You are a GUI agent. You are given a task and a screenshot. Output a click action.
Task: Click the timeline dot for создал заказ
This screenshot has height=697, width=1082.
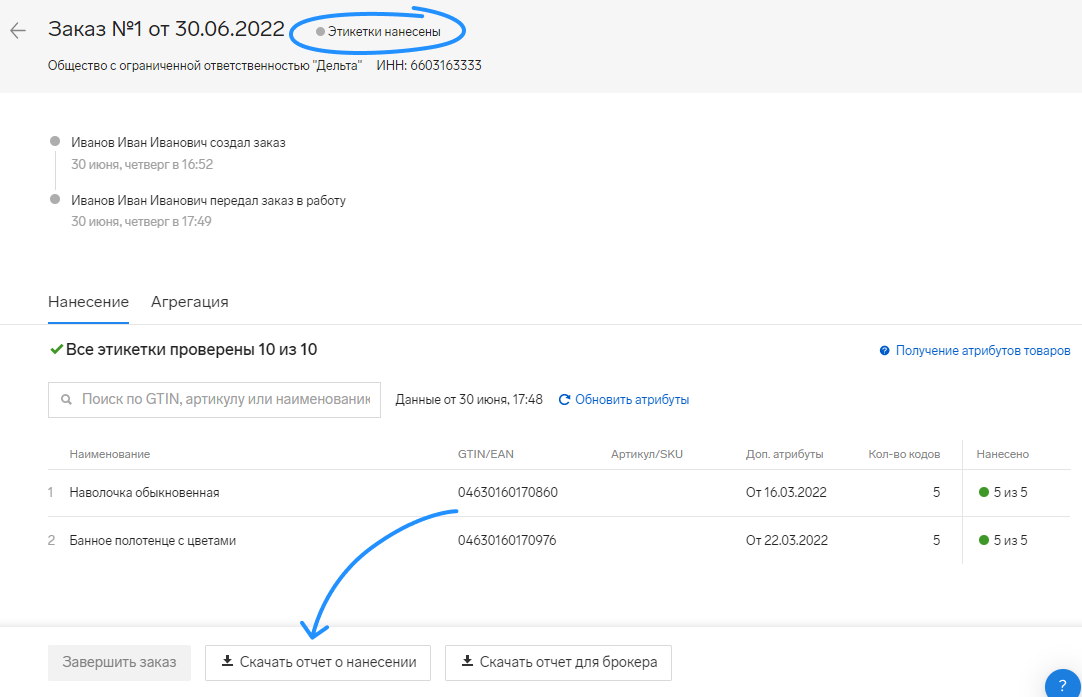55,143
